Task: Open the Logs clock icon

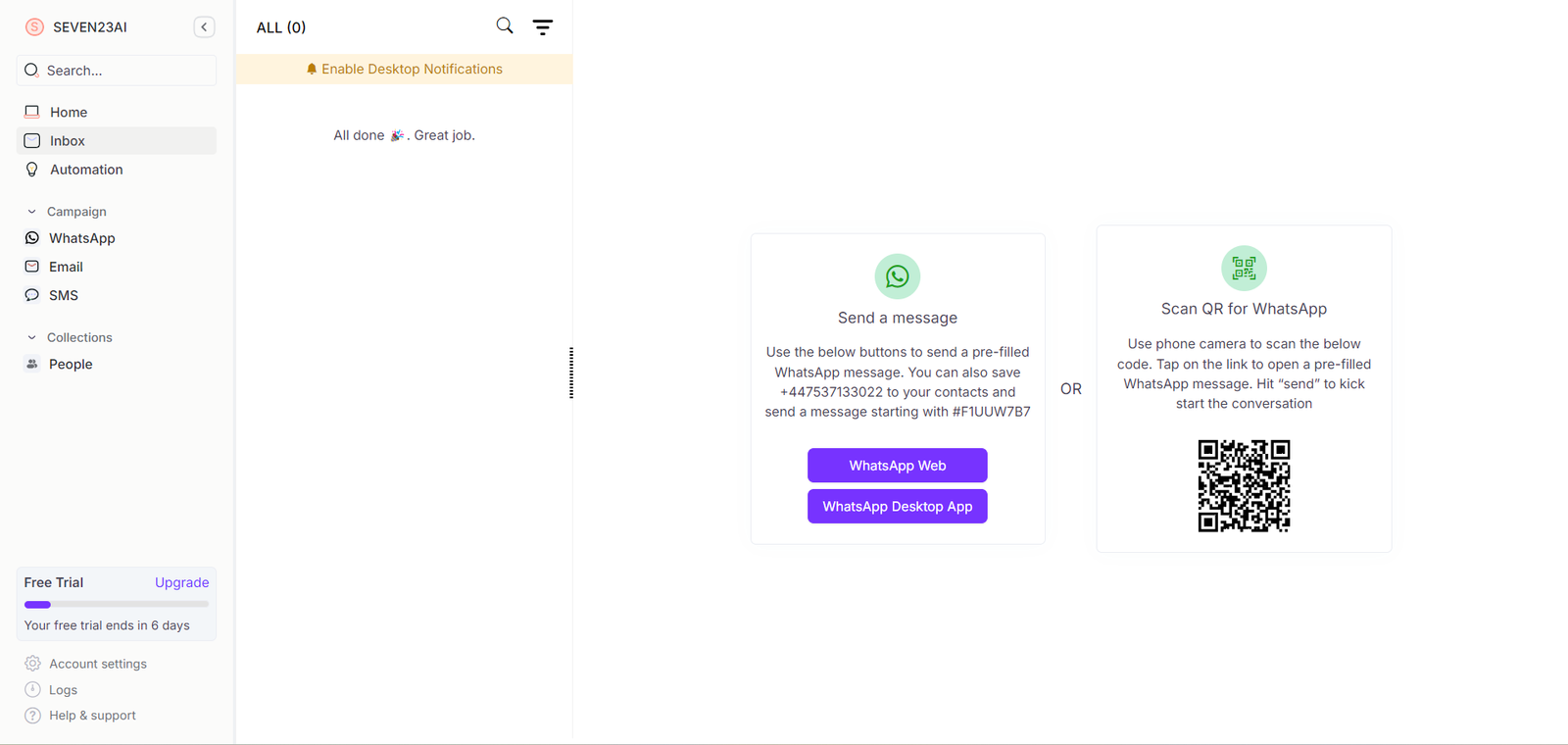Action: (x=32, y=690)
